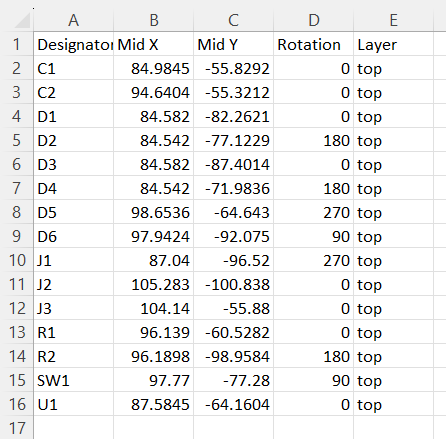Select cell containing D6
Screen dimensions: 446x439
point(74,236)
